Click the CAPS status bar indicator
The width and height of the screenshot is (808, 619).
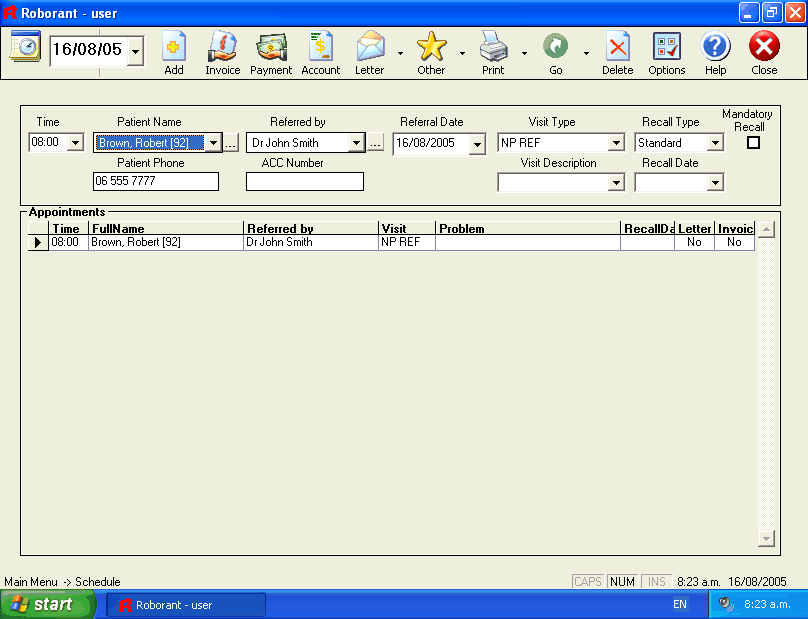coord(588,581)
